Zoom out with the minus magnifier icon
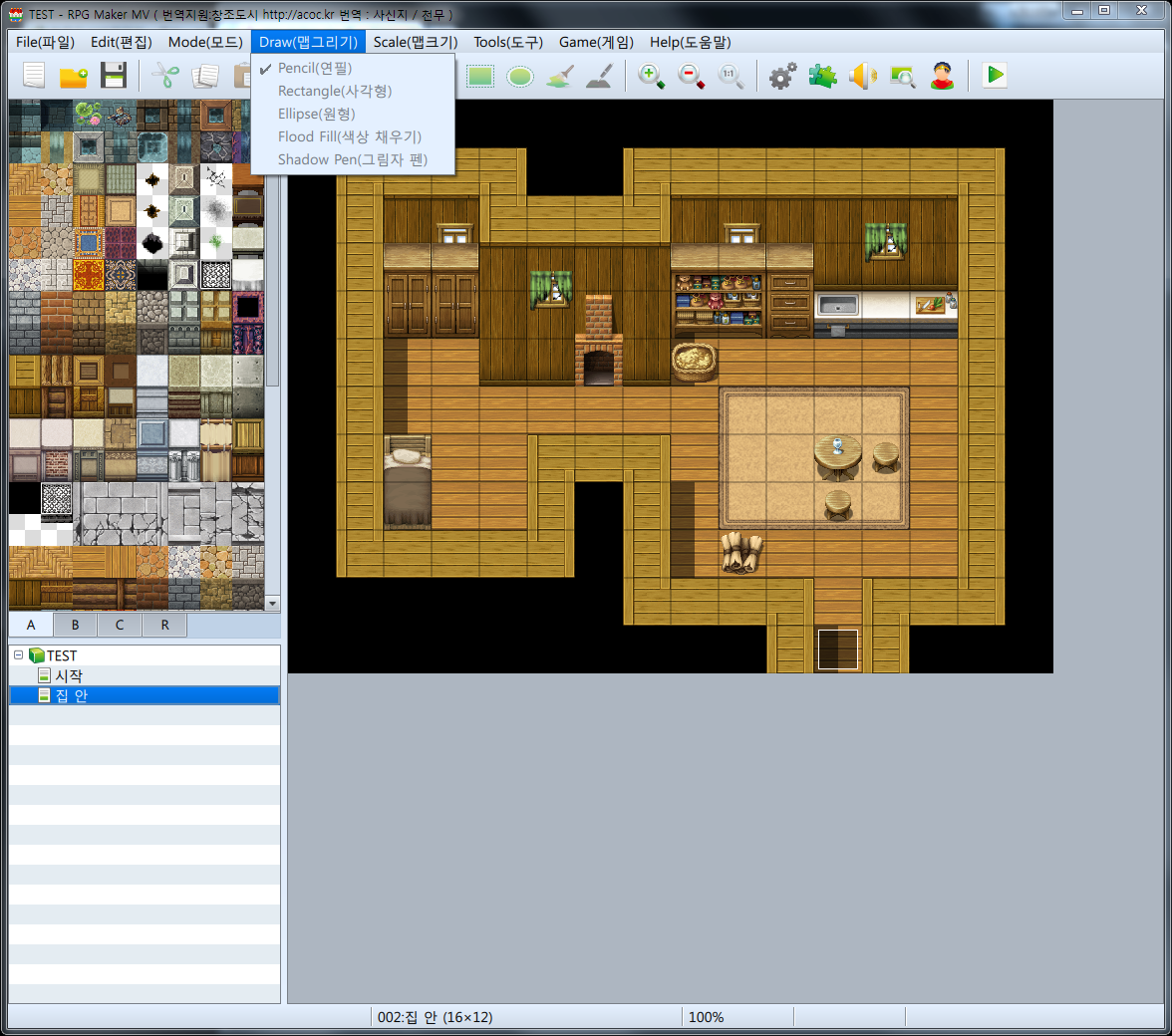 691,76
